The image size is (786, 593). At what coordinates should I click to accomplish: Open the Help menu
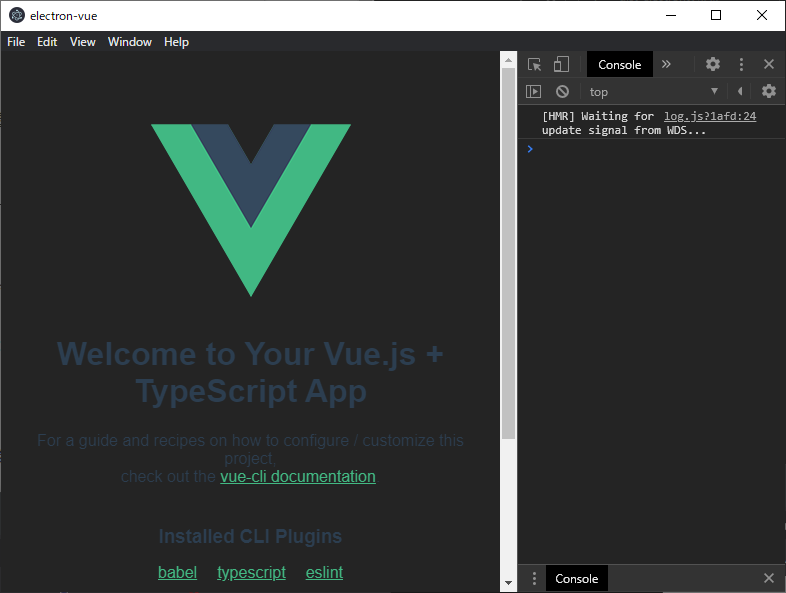[176, 42]
